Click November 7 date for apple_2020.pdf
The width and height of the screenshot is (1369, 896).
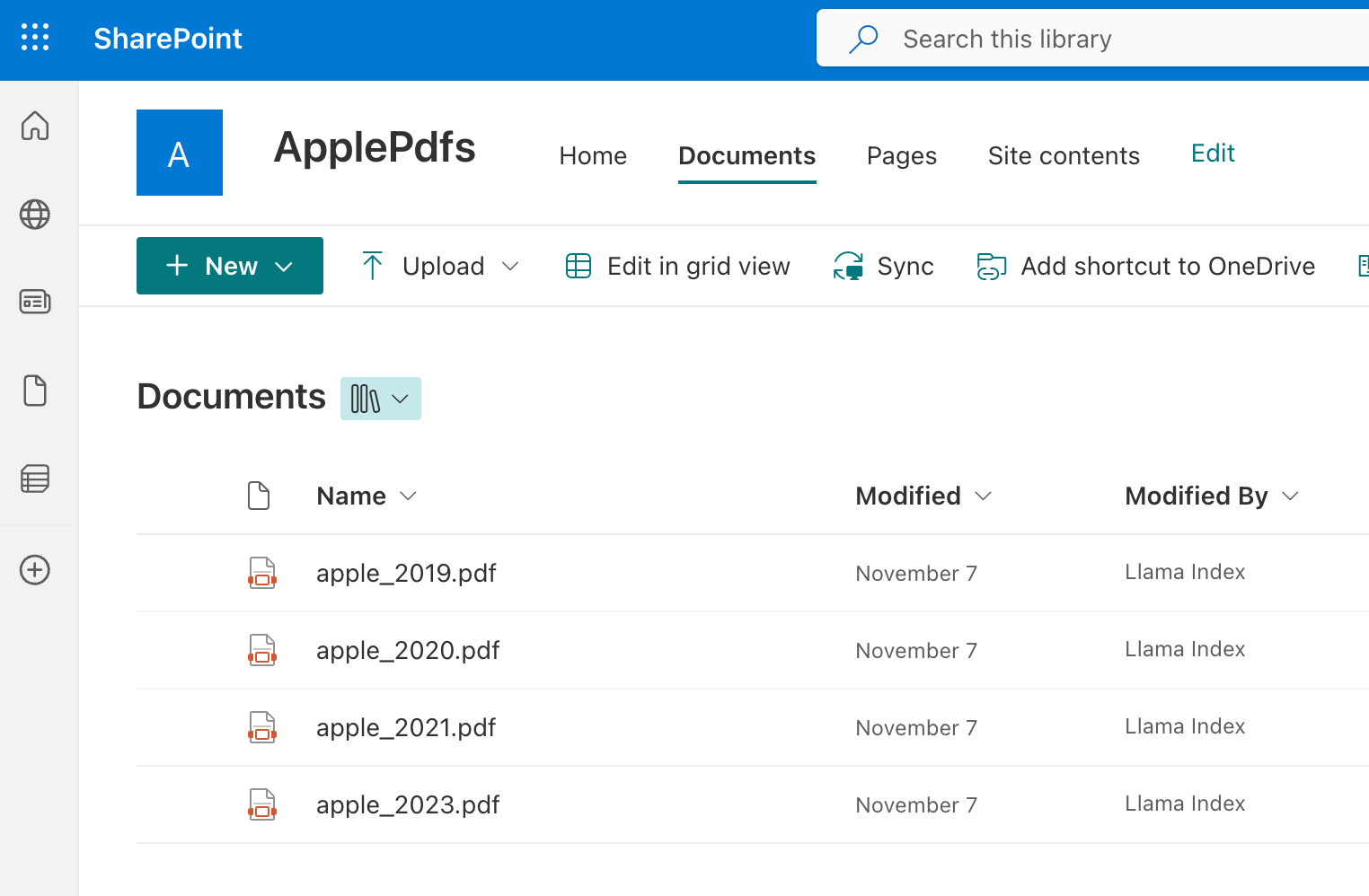(916, 651)
